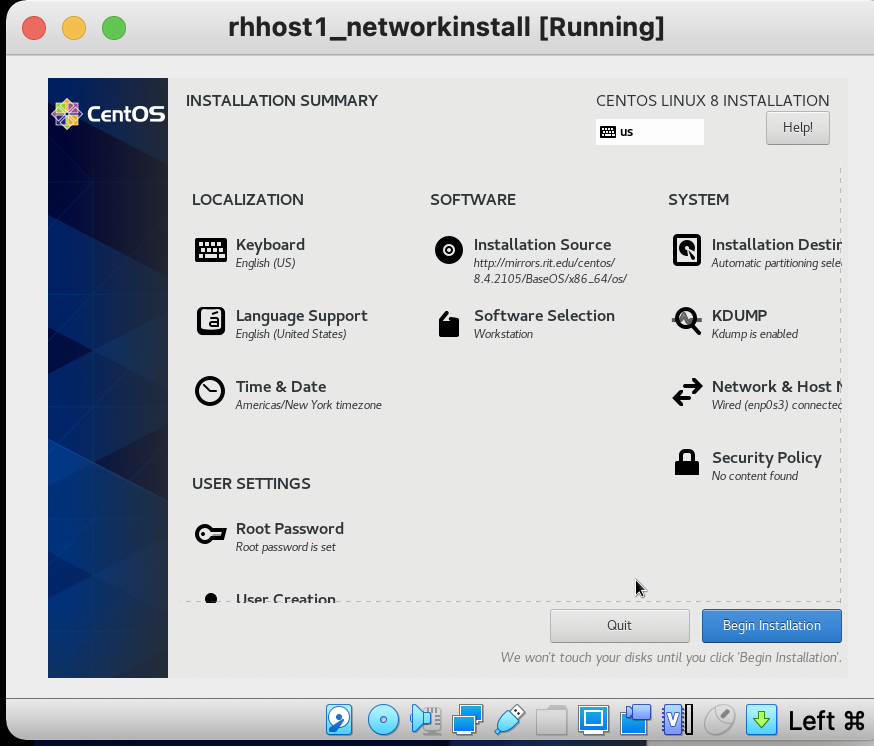Click the Quit button
This screenshot has width=874, height=746.
pyautogui.click(x=619, y=626)
